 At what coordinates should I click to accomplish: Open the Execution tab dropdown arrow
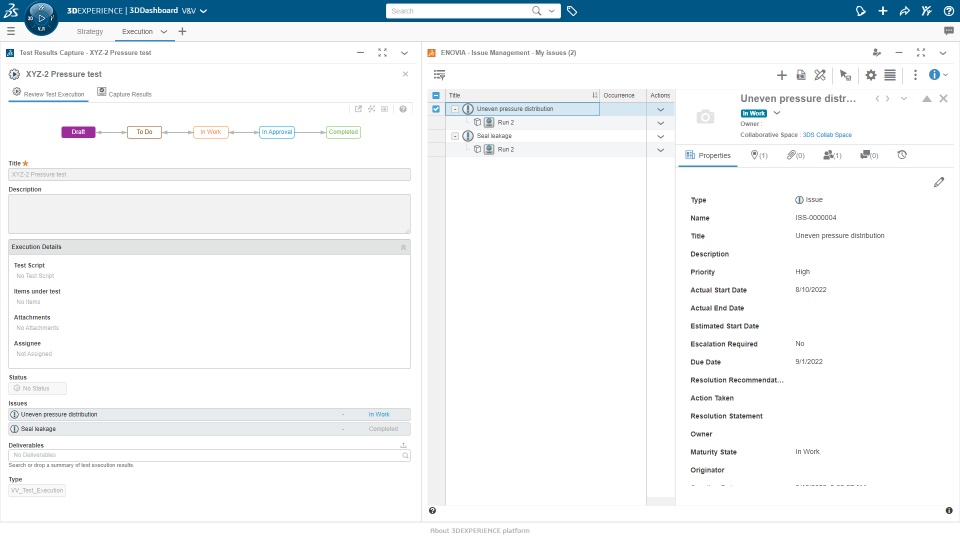pos(163,32)
